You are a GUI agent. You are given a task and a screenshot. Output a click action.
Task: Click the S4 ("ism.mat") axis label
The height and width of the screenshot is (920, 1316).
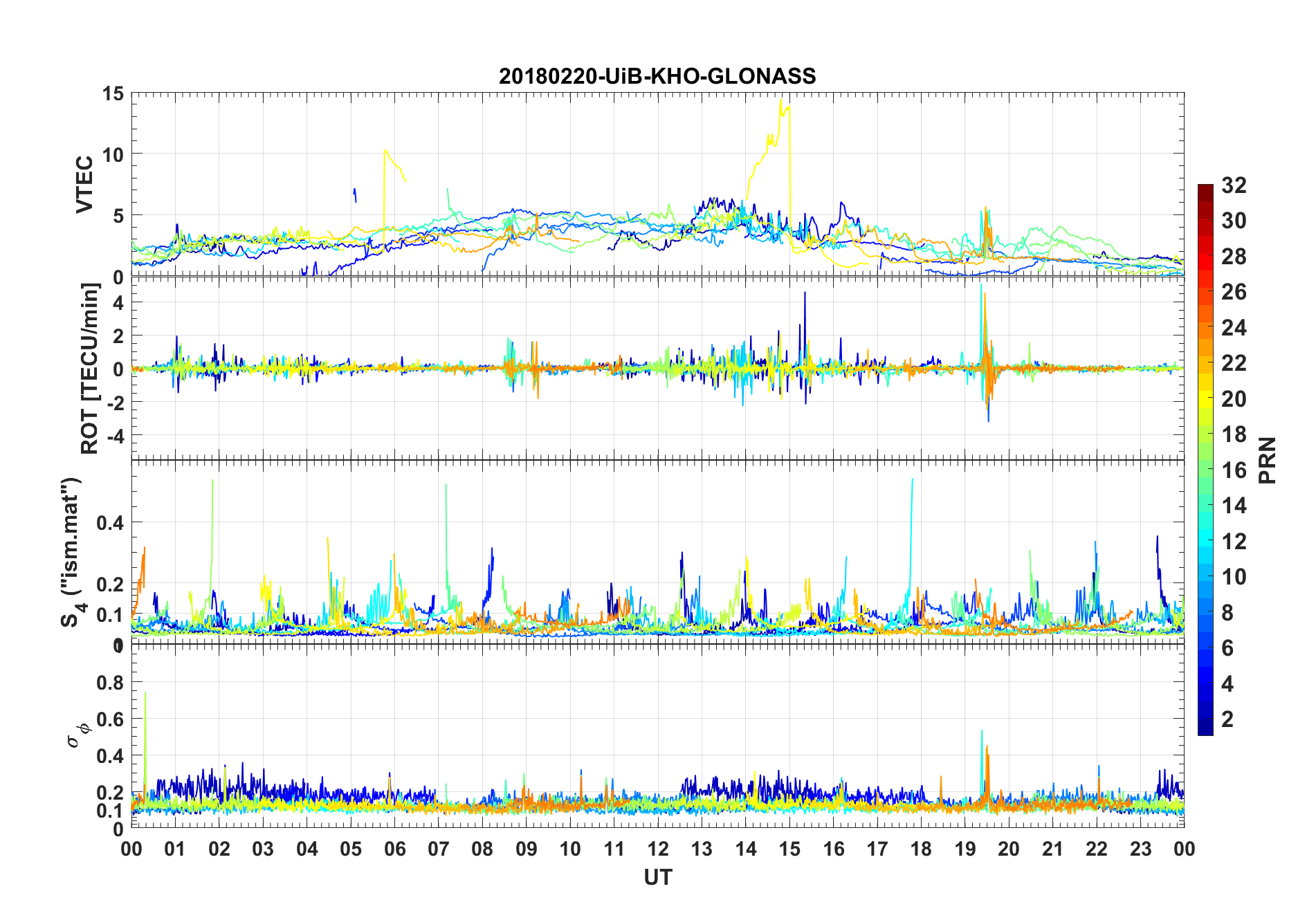tap(72, 553)
